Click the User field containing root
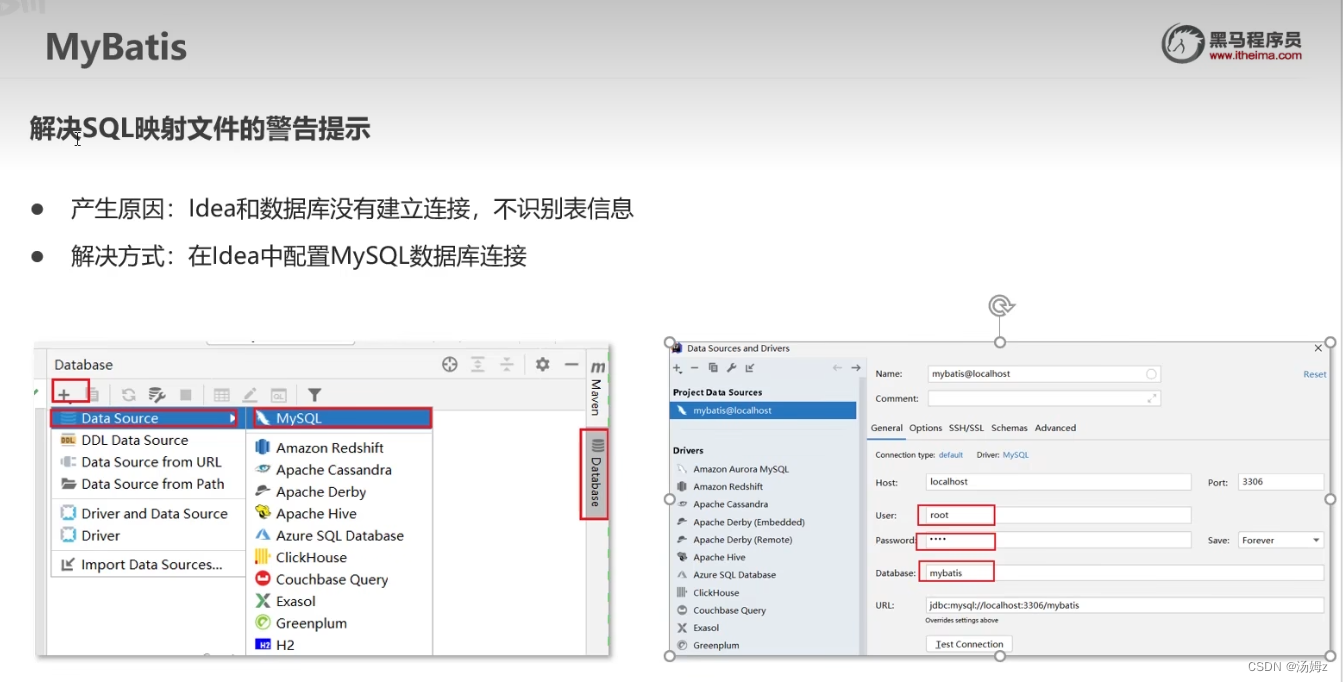The height and width of the screenshot is (682, 1343). point(1059,515)
